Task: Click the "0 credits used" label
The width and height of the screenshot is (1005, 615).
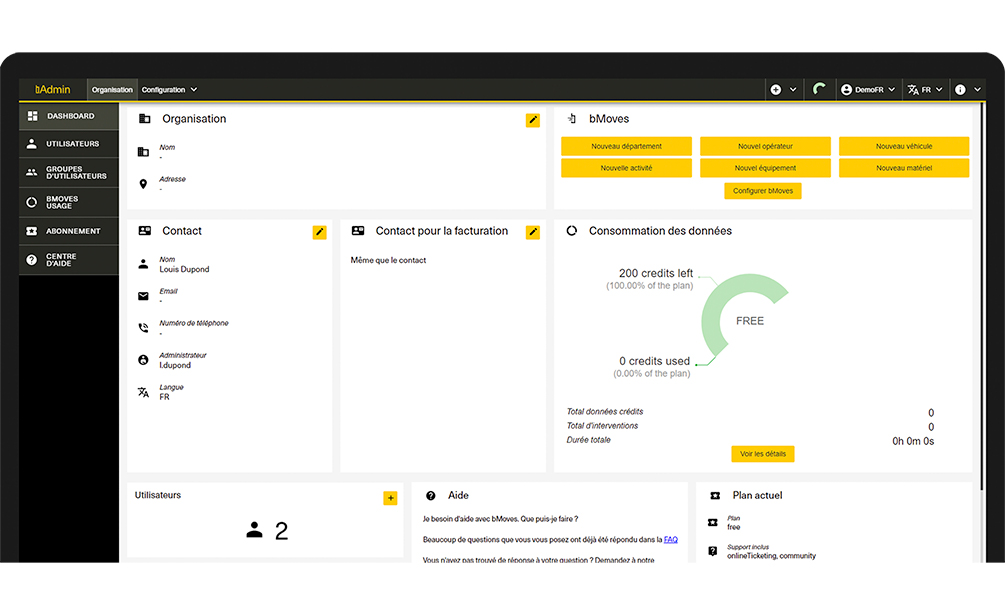Action: click(654, 361)
